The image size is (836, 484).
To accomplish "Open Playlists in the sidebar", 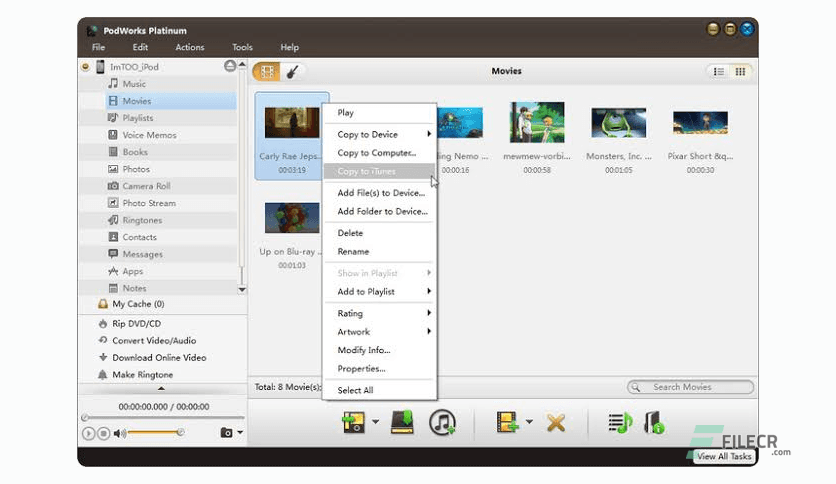I will coord(138,118).
